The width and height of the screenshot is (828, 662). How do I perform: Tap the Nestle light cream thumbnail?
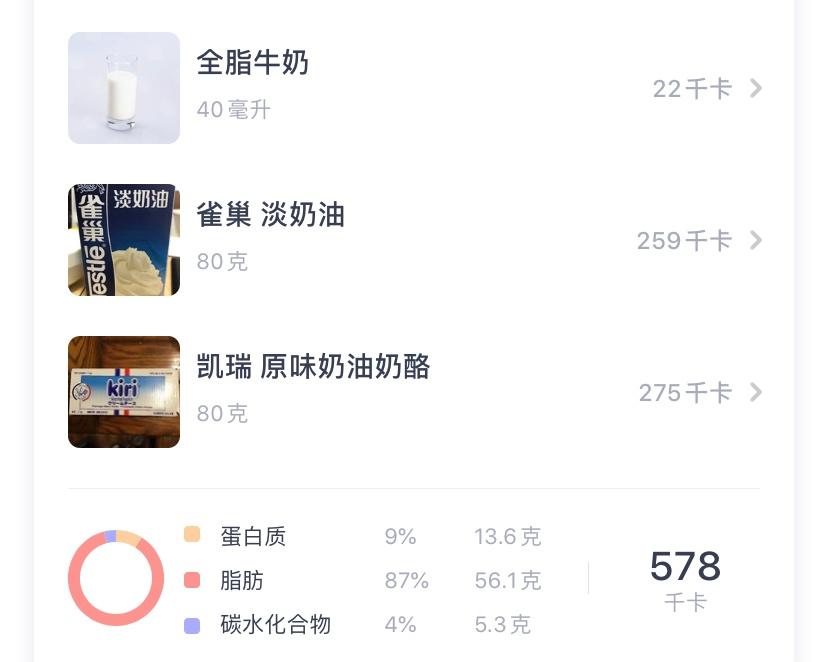point(124,240)
